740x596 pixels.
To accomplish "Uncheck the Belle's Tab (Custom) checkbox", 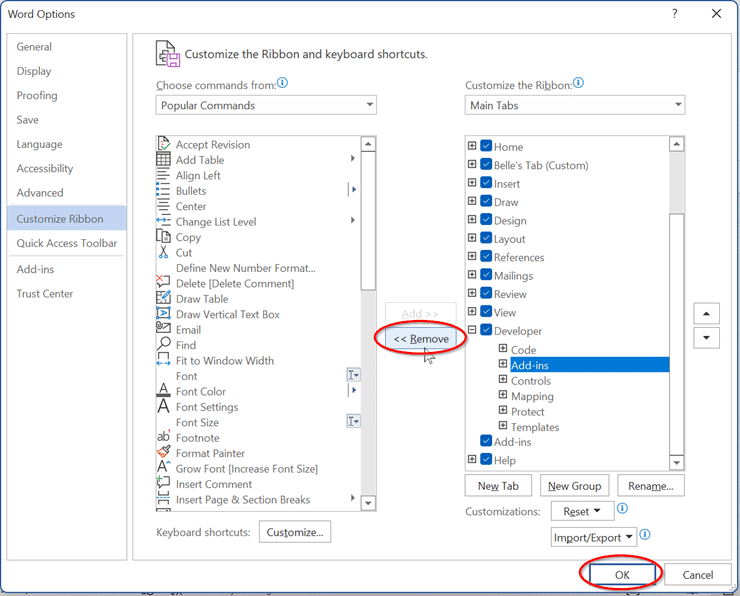I will [486, 164].
